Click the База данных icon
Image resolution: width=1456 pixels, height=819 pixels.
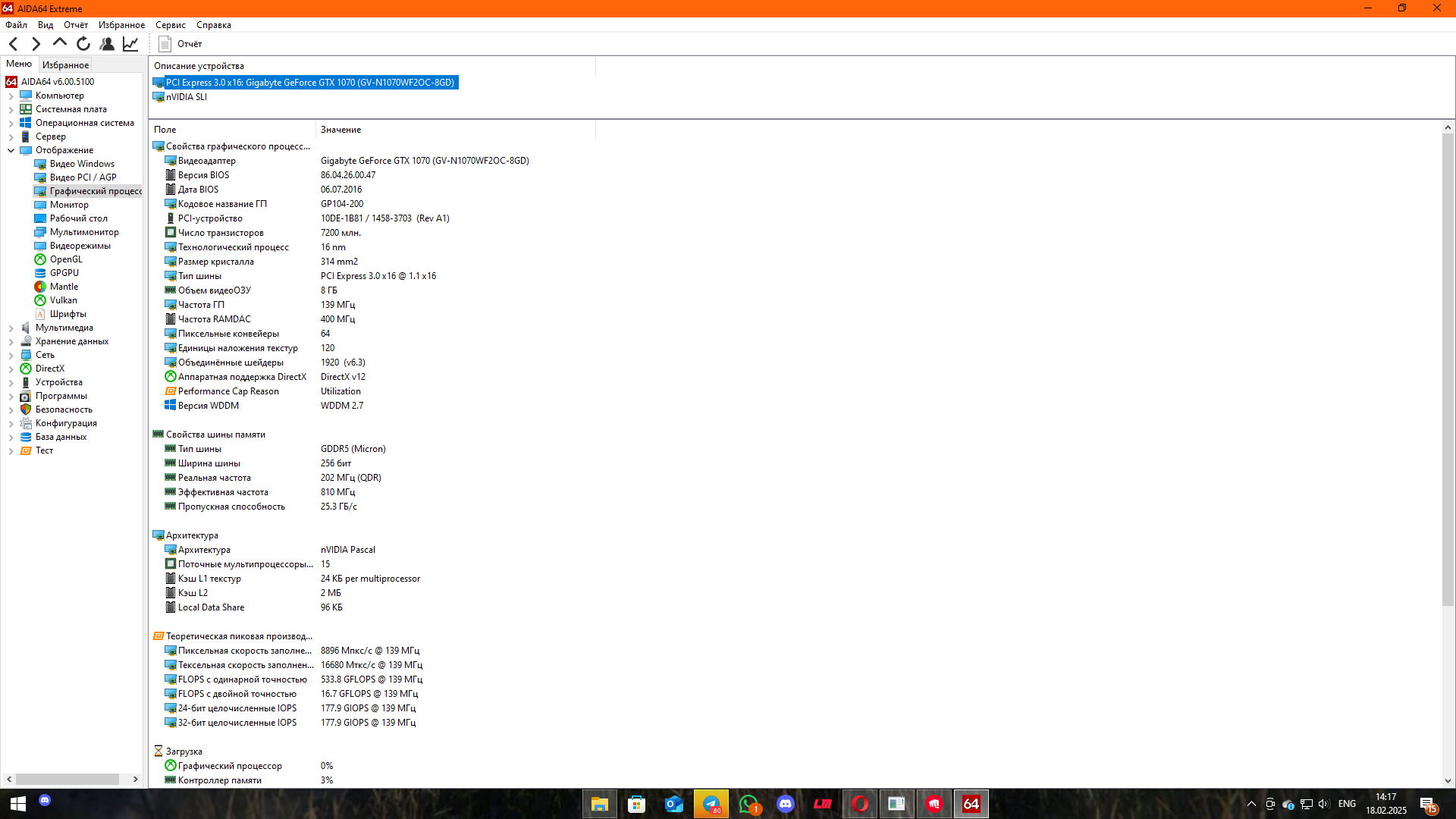point(26,437)
